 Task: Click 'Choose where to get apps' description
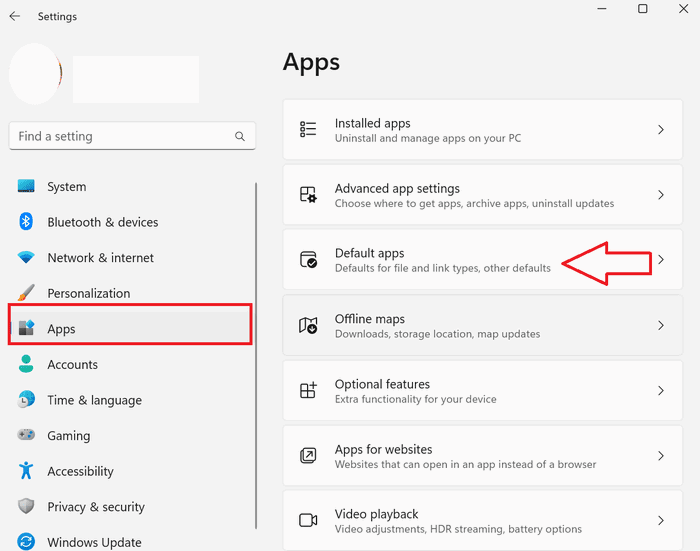[x=475, y=204]
